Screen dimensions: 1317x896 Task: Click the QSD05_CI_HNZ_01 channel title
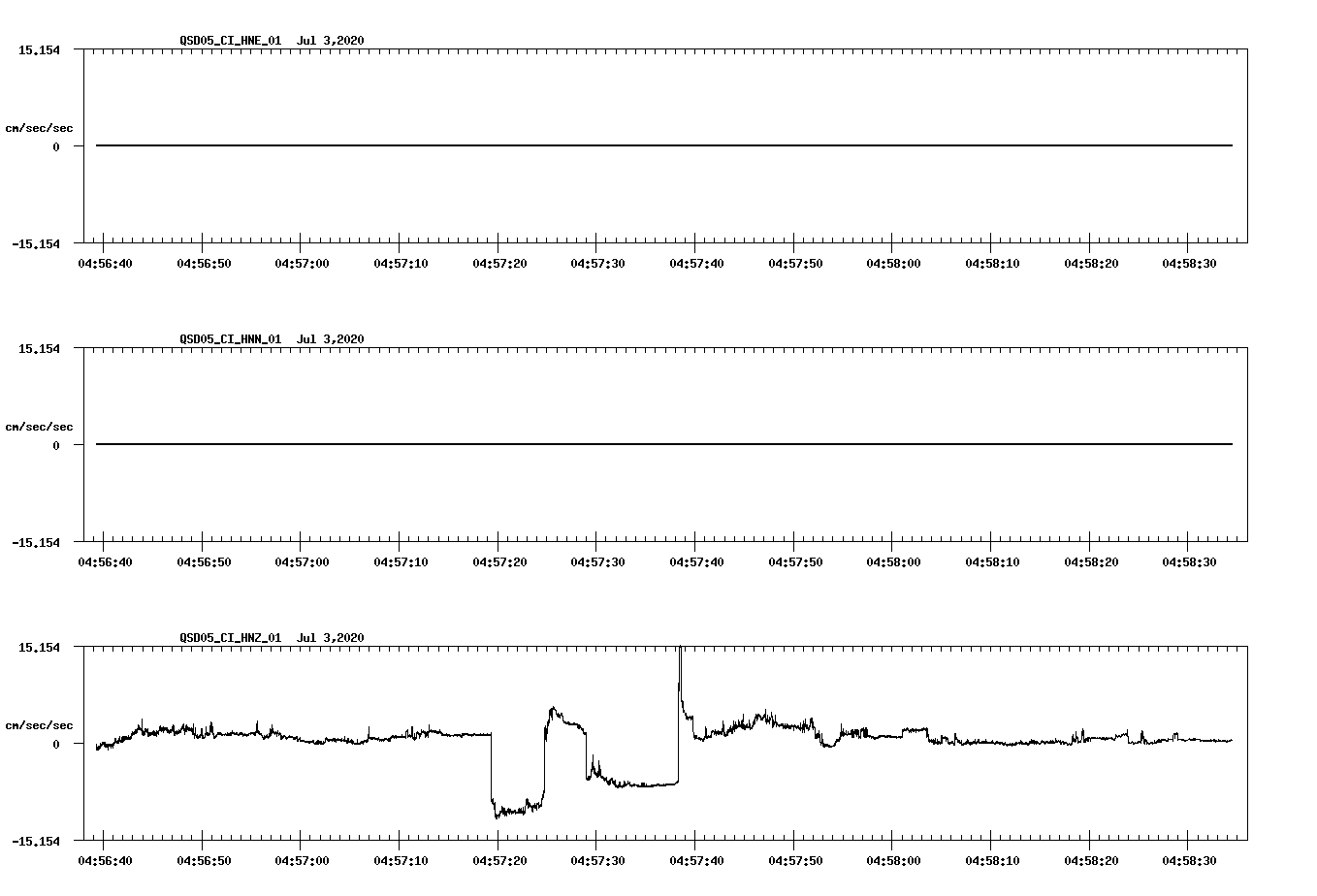[x=231, y=637]
